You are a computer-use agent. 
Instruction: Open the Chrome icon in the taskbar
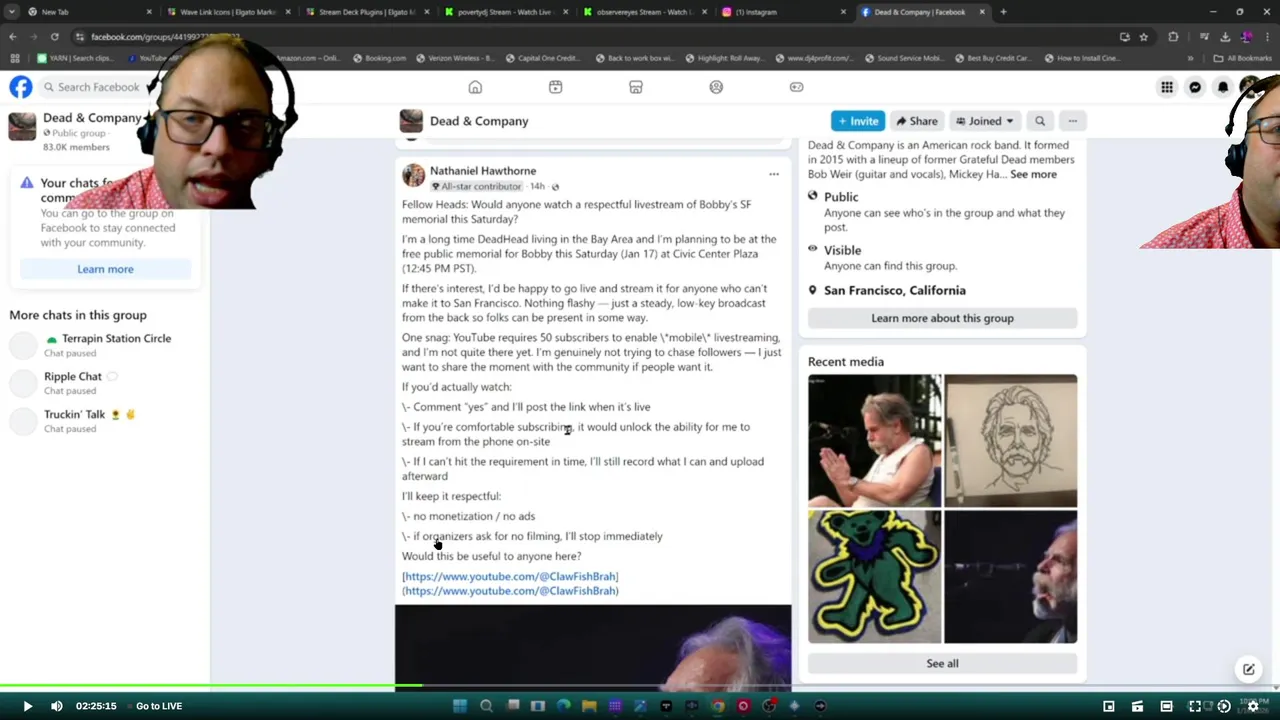717,706
